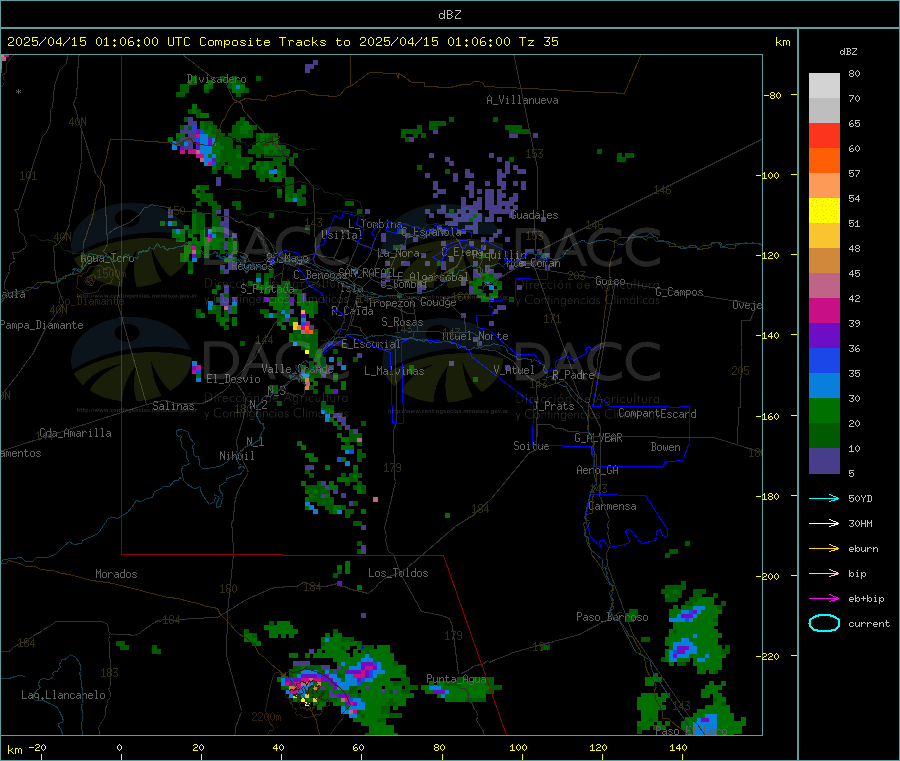This screenshot has width=900, height=761.
Task: Click the red 65 dBZ legend swatch
Action: coord(824,135)
